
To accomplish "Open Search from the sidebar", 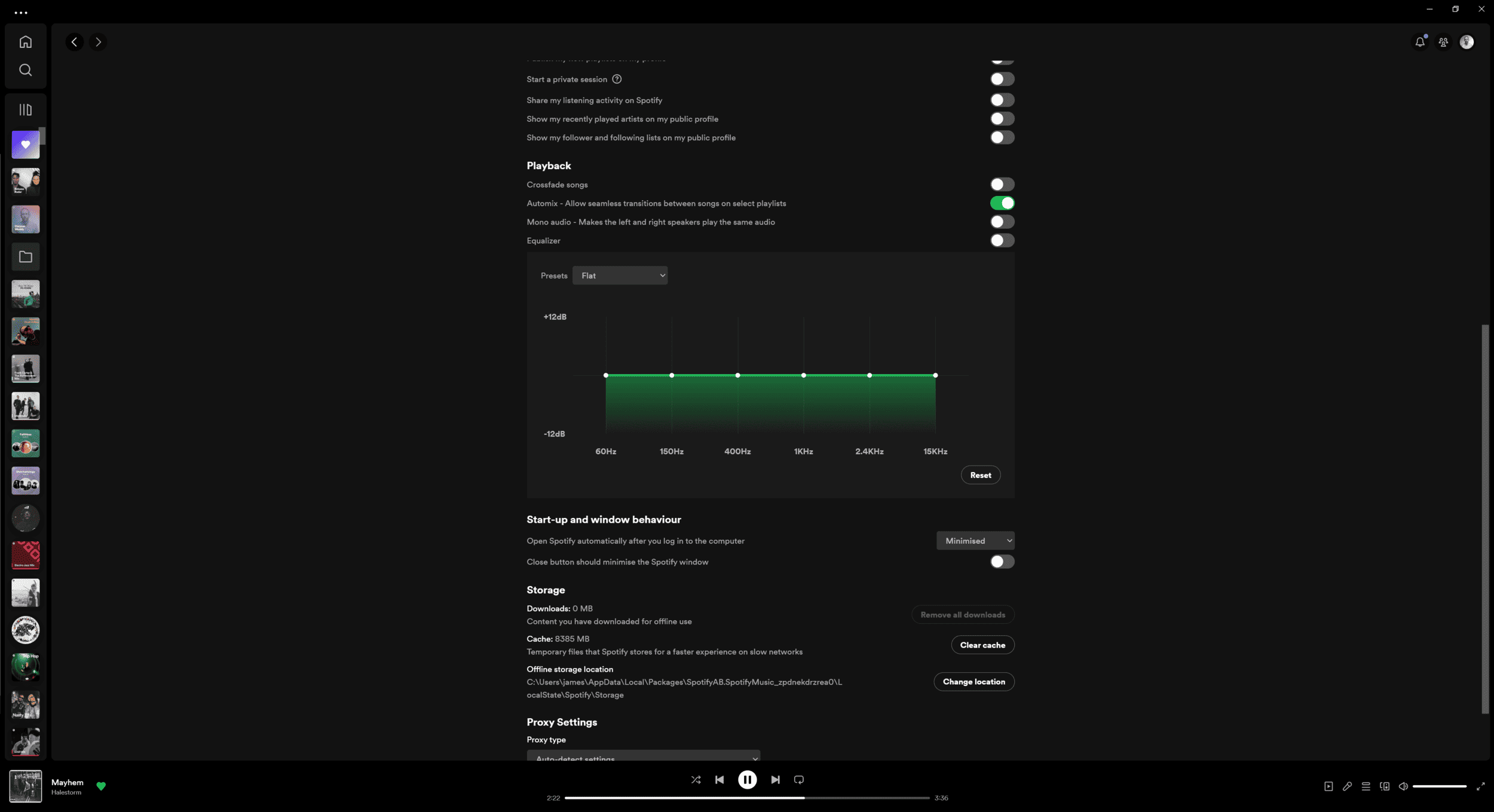I will [x=25, y=70].
